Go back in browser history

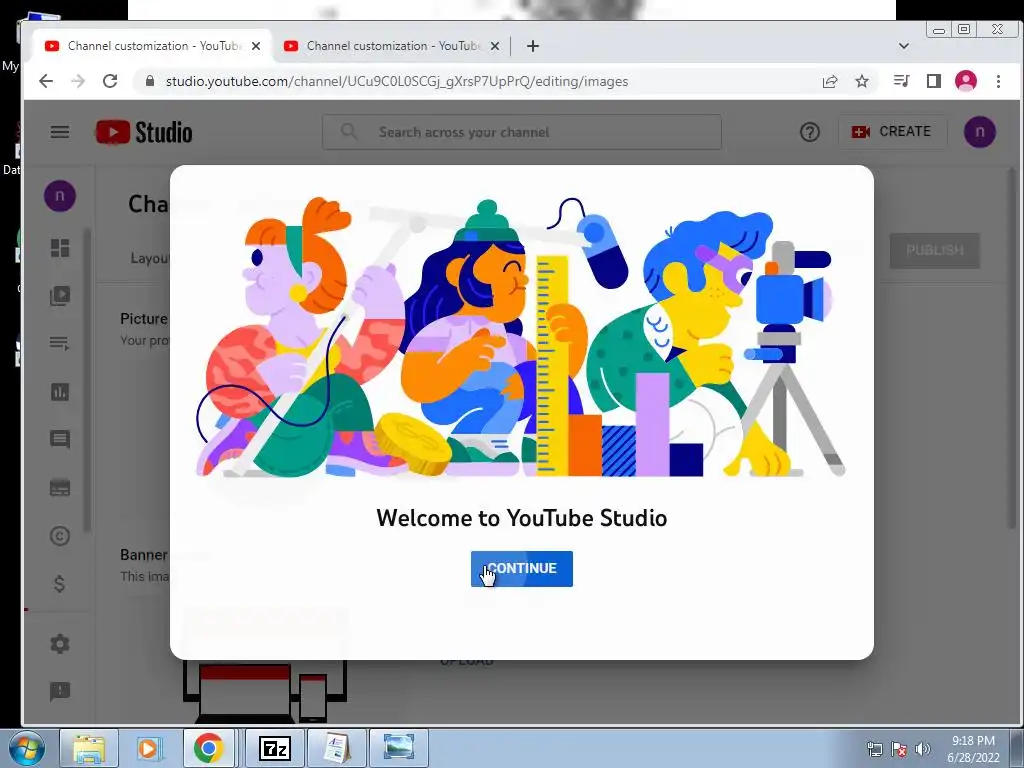click(46, 81)
